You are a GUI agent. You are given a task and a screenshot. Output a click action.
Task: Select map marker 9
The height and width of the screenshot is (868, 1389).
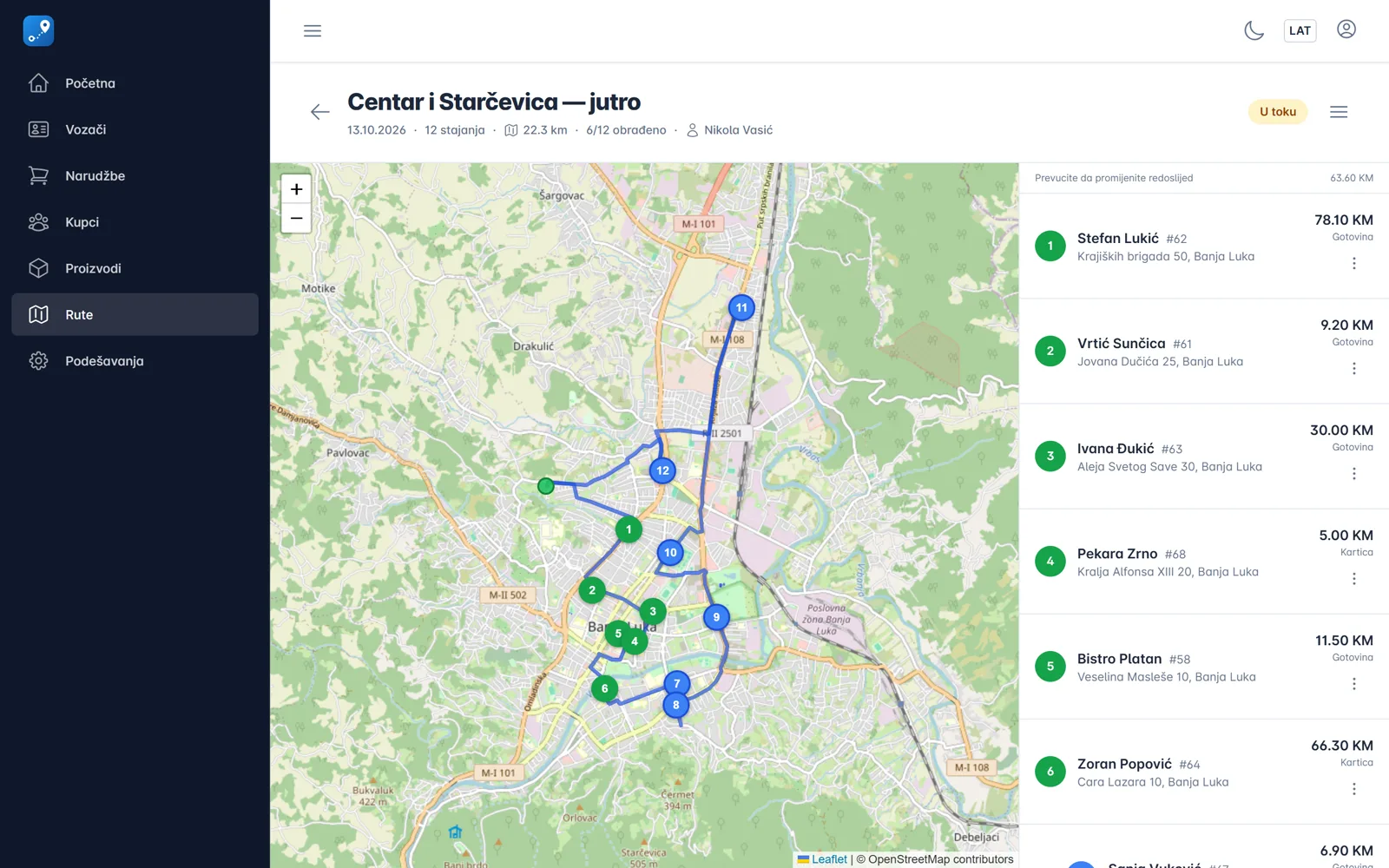click(x=716, y=617)
